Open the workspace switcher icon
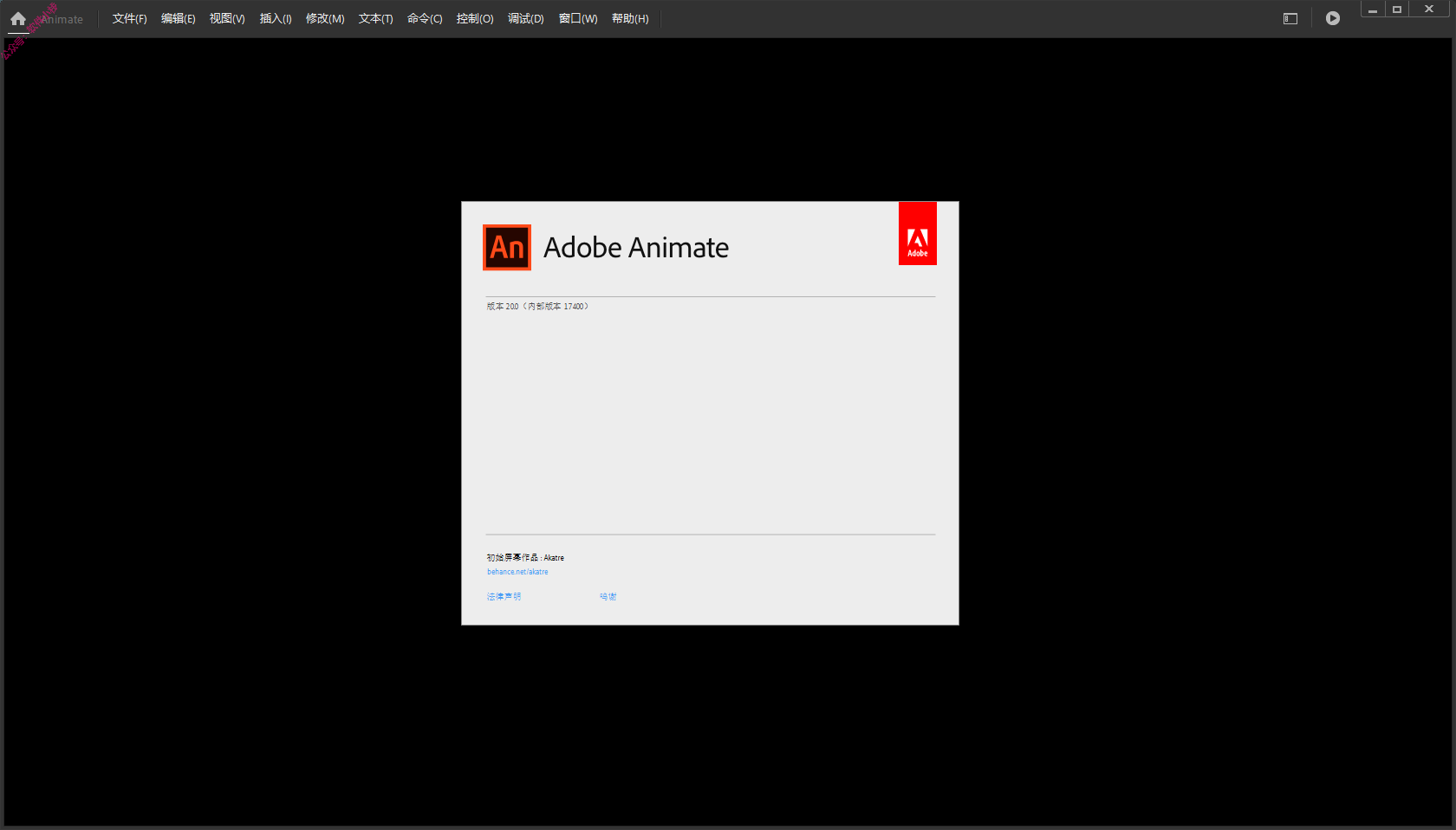This screenshot has height=830, width=1456. pyautogui.click(x=1290, y=18)
